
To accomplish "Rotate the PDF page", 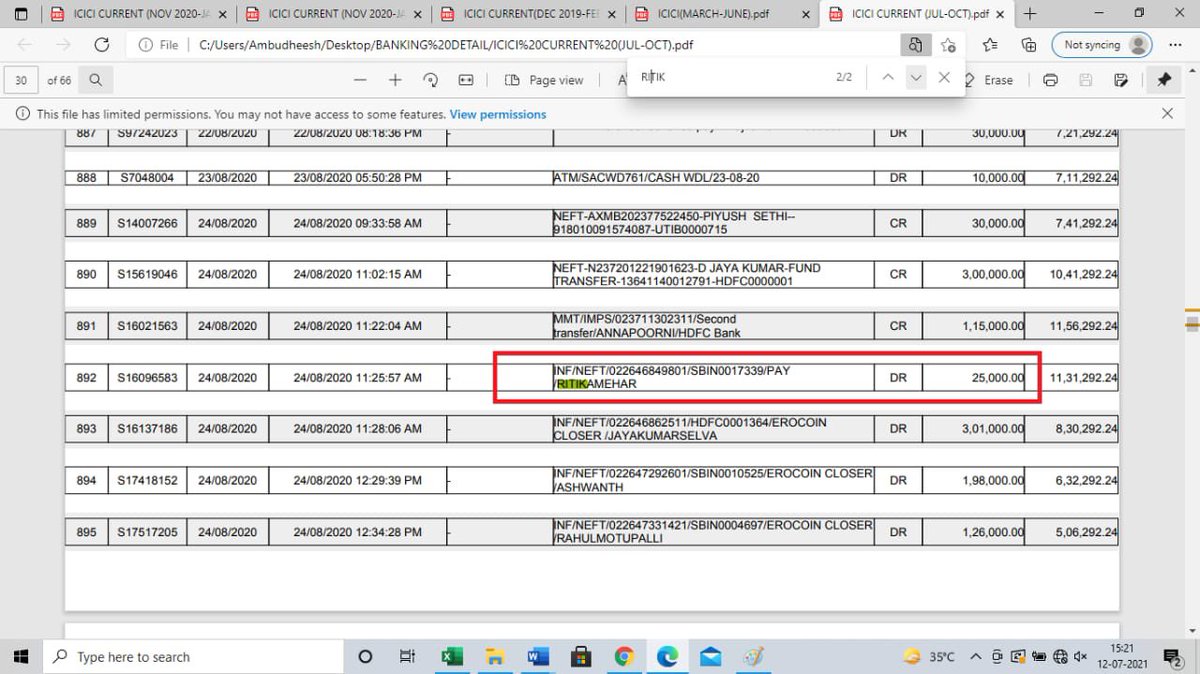I will [x=431, y=80].
